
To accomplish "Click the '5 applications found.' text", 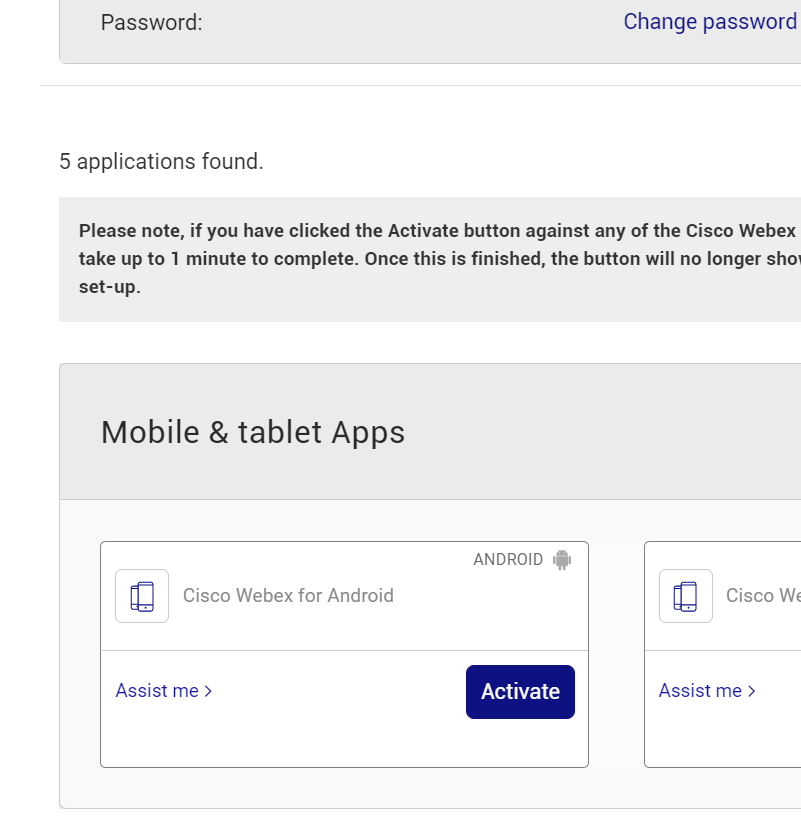I will click(161, 161).
